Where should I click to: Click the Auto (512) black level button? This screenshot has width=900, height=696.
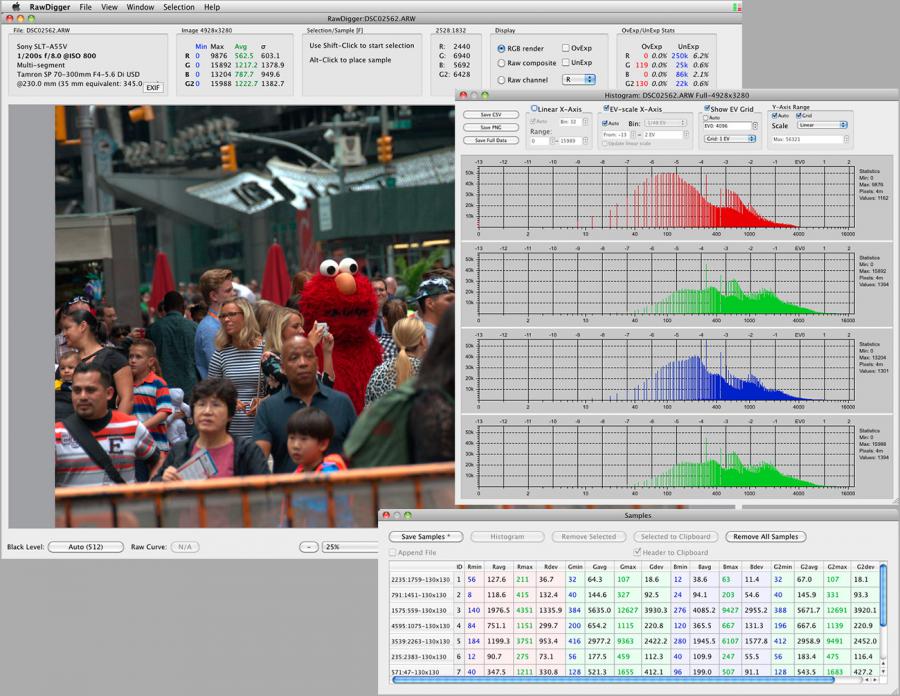(86, 547)
